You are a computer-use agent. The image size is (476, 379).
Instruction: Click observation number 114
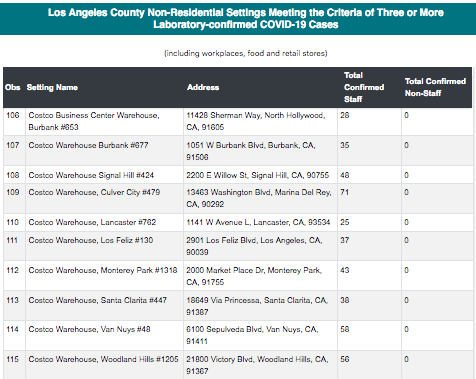tap(13, 329)
